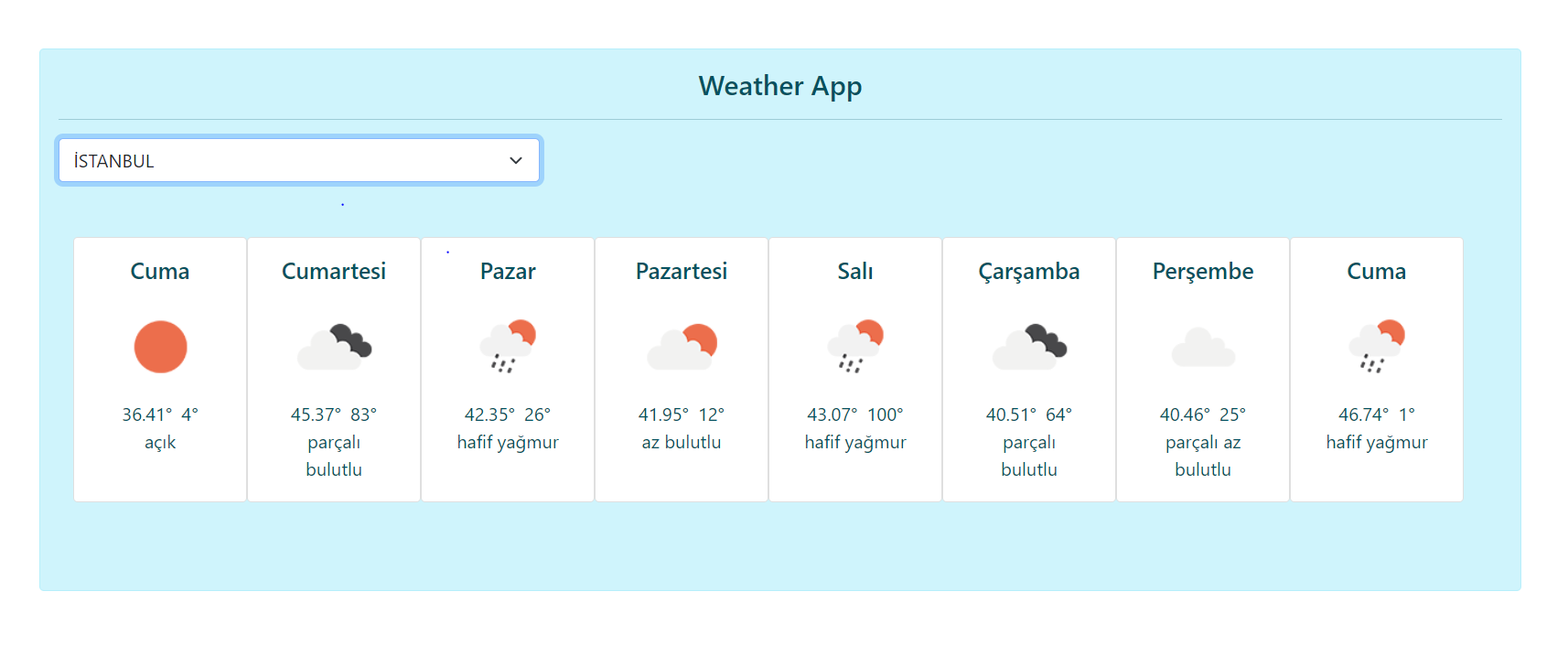Click the rain icon on the last Cuma card

click(x=1377, y=347)
